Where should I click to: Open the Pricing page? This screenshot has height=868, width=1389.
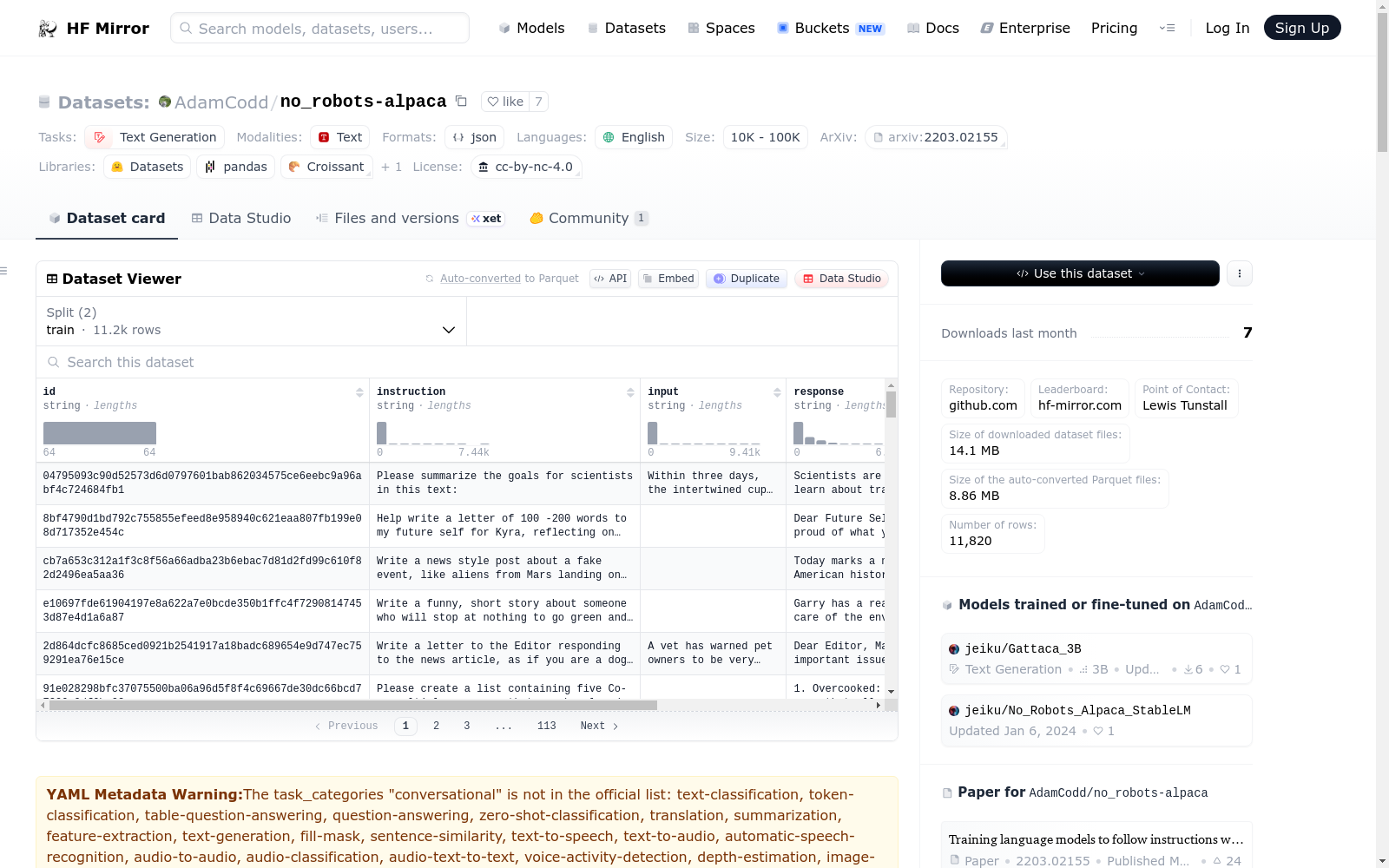point(1114,28)
